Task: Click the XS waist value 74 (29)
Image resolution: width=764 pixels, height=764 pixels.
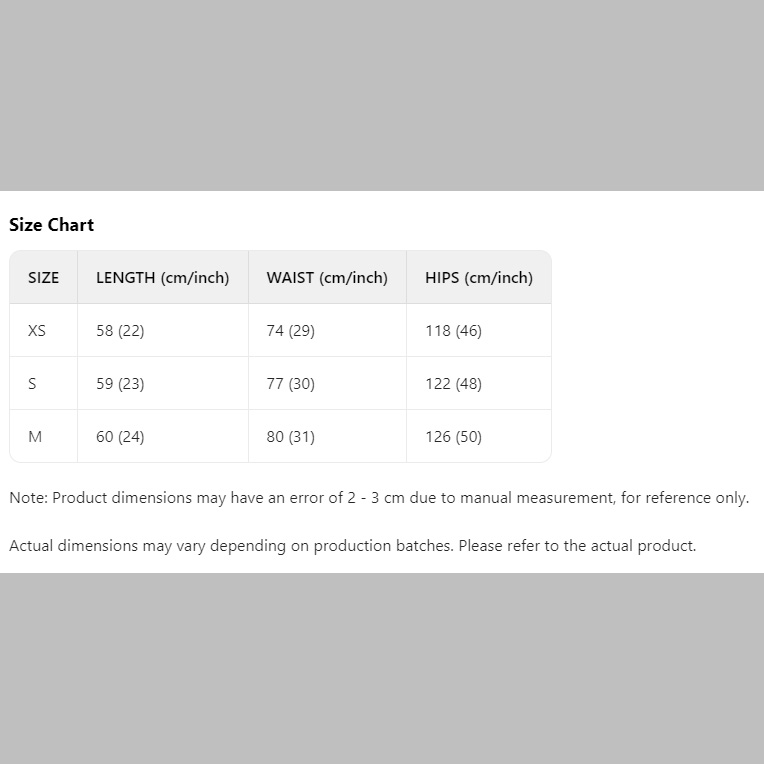Action: [291, 331]
